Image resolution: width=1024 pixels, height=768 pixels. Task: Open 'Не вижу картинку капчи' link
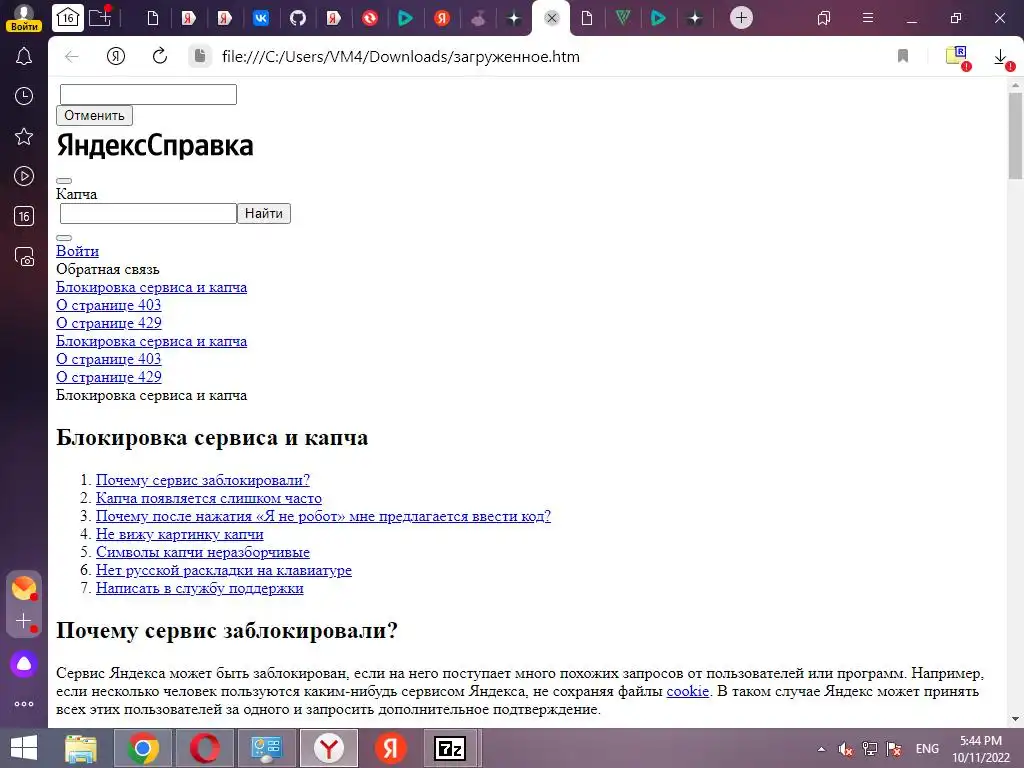180,534
